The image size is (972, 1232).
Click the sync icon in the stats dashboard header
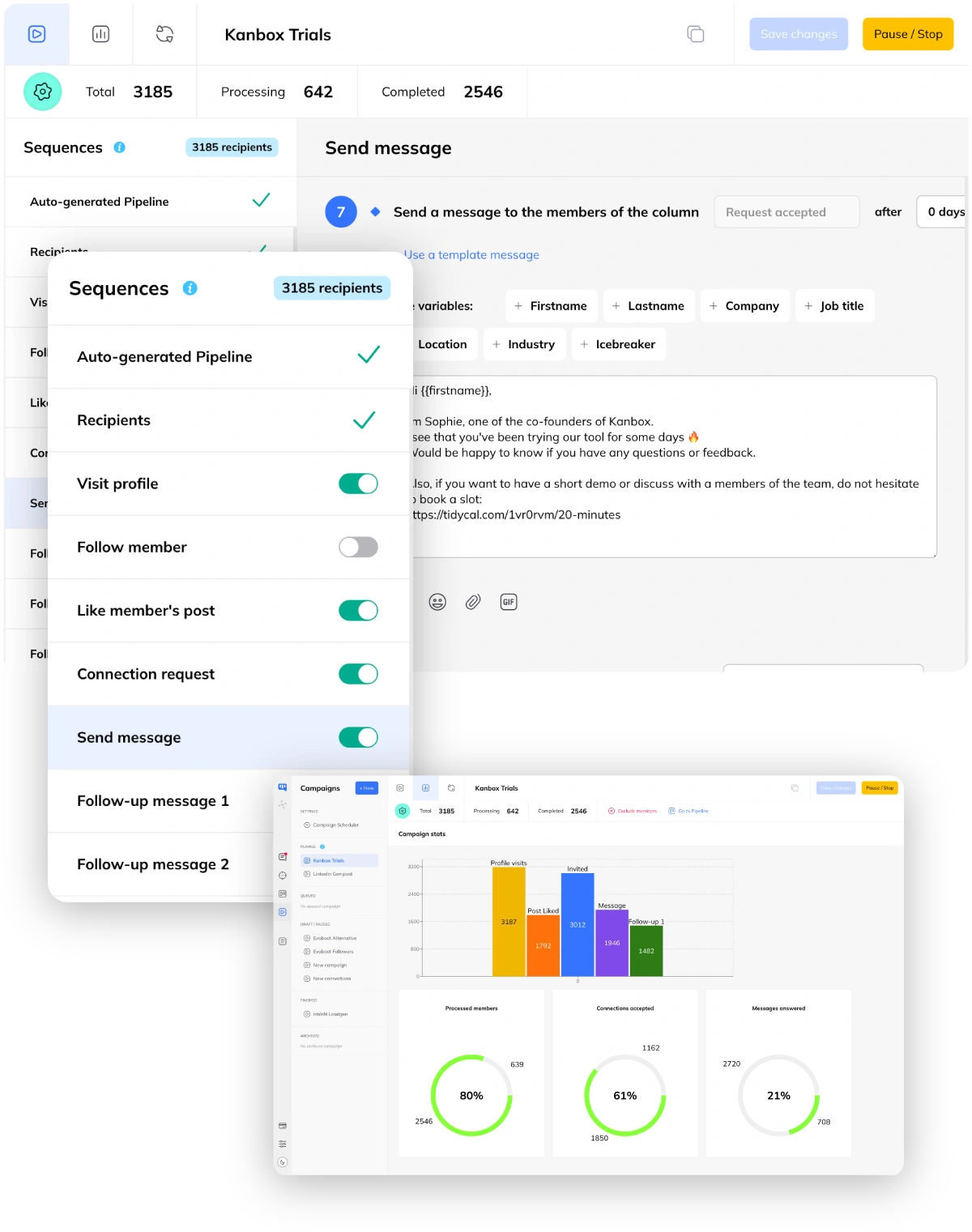451,788
